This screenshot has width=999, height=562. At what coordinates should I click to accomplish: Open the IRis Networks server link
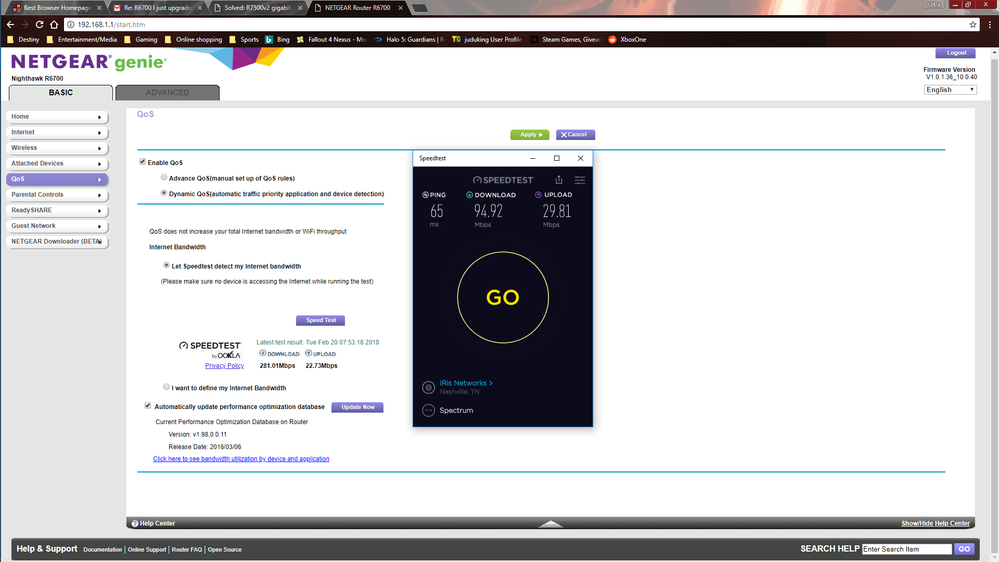click(x=466, y=383)
